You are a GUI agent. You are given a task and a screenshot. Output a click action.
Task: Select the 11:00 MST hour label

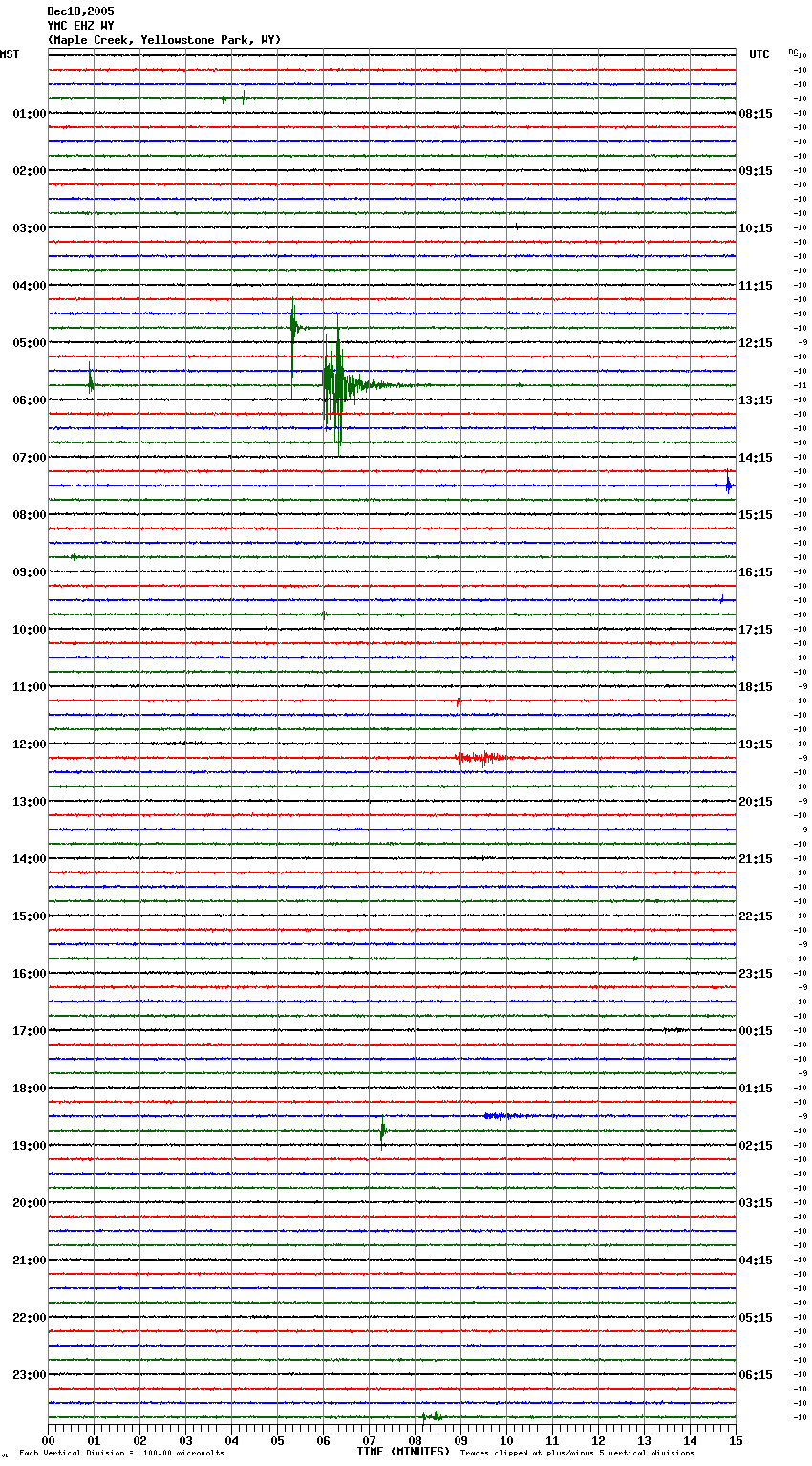30,687
